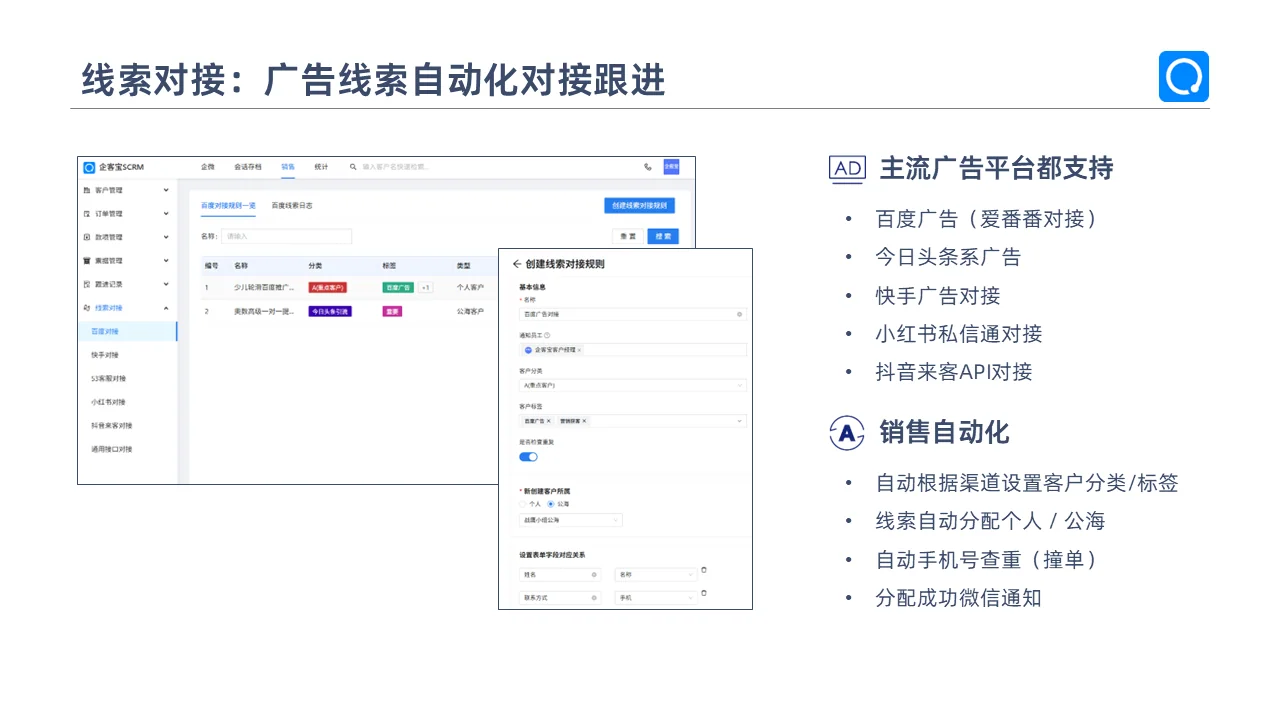Click the help icon next to 通知员工
1280x720 pixels.
[x=547, y=335]
